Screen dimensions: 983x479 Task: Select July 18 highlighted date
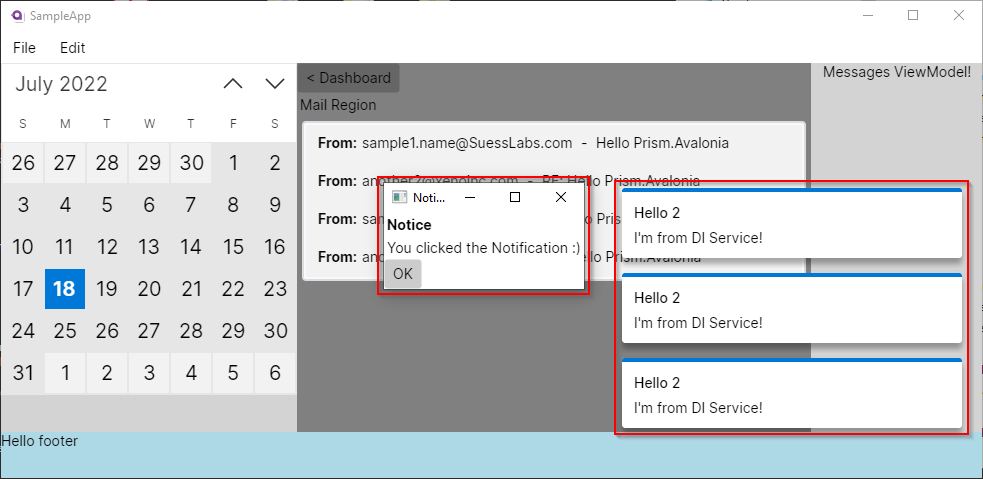tap(65, 289)
